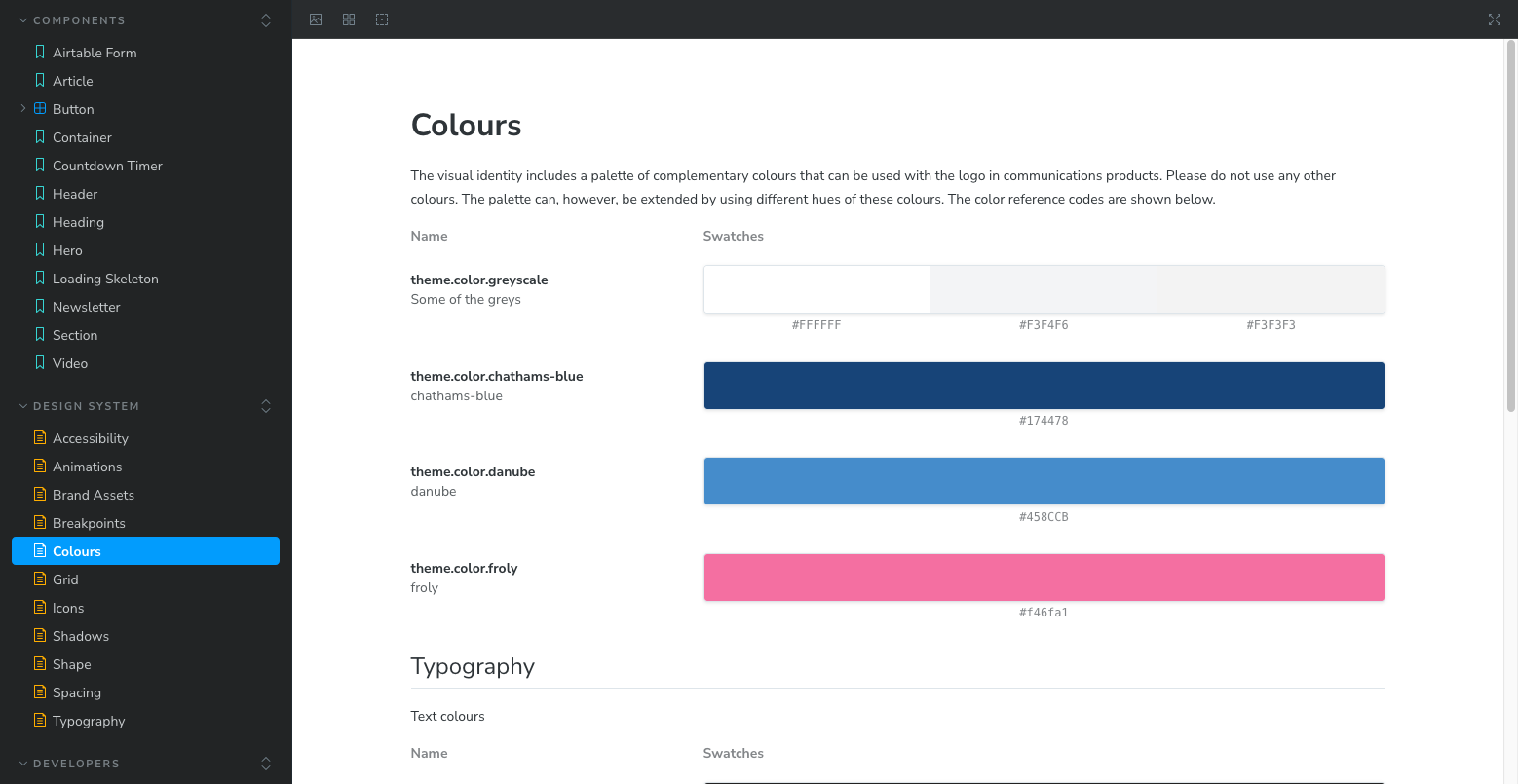
Task: Click the Header bookmark icon
Action: click(40, 193)
